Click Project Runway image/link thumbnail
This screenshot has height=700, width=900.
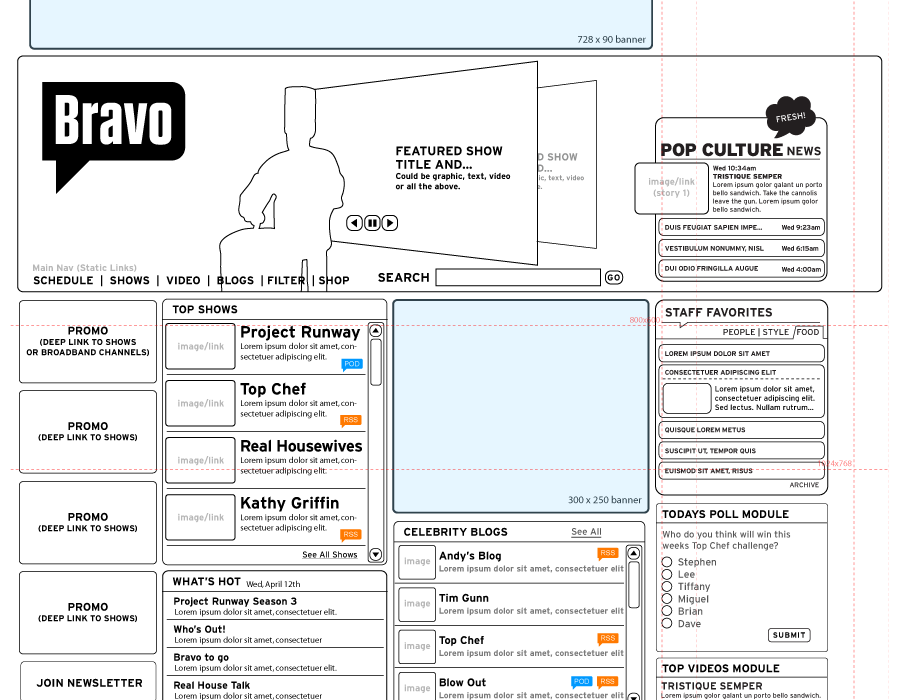(x=200, y=346)
